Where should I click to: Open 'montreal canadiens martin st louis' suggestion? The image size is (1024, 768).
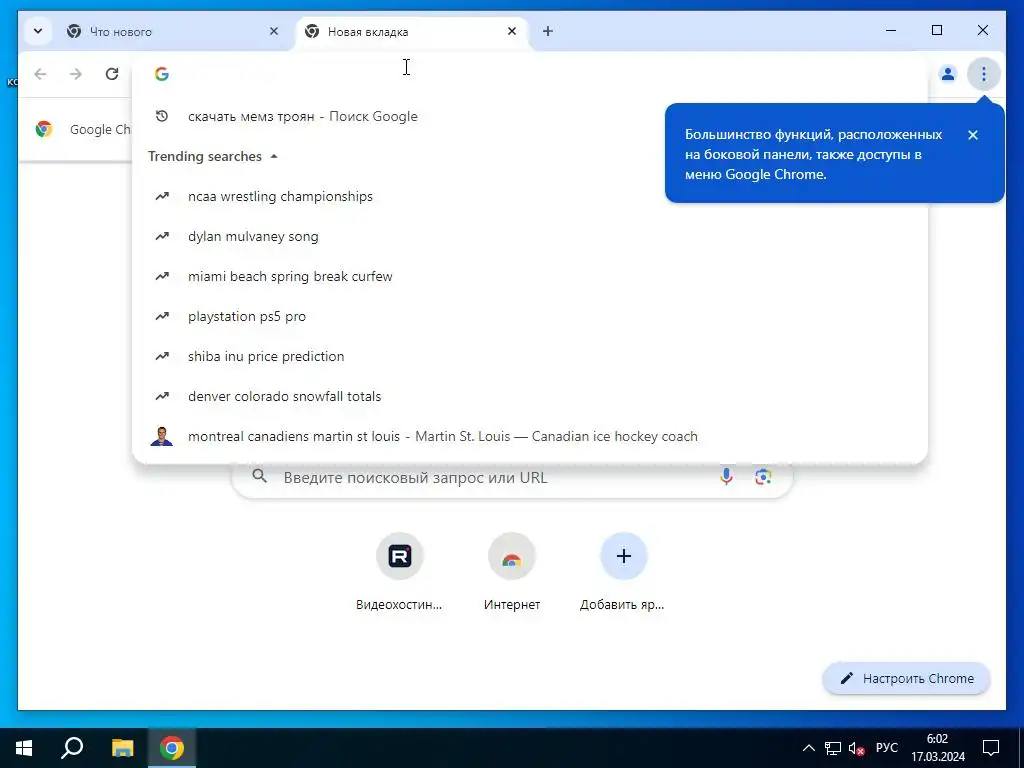click(530, 436)
